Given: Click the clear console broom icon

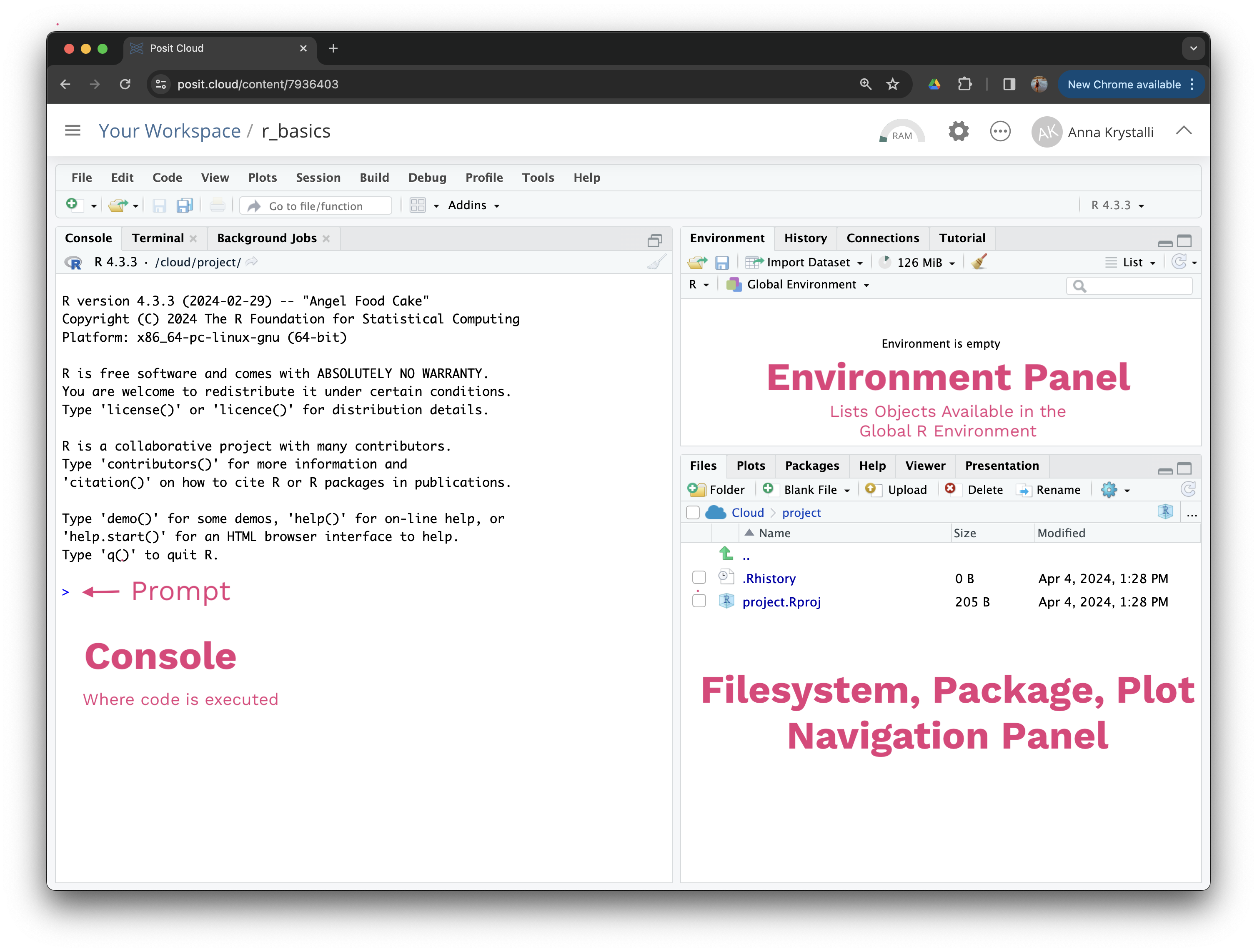Looking at the screenshot, I should (656, 262).
